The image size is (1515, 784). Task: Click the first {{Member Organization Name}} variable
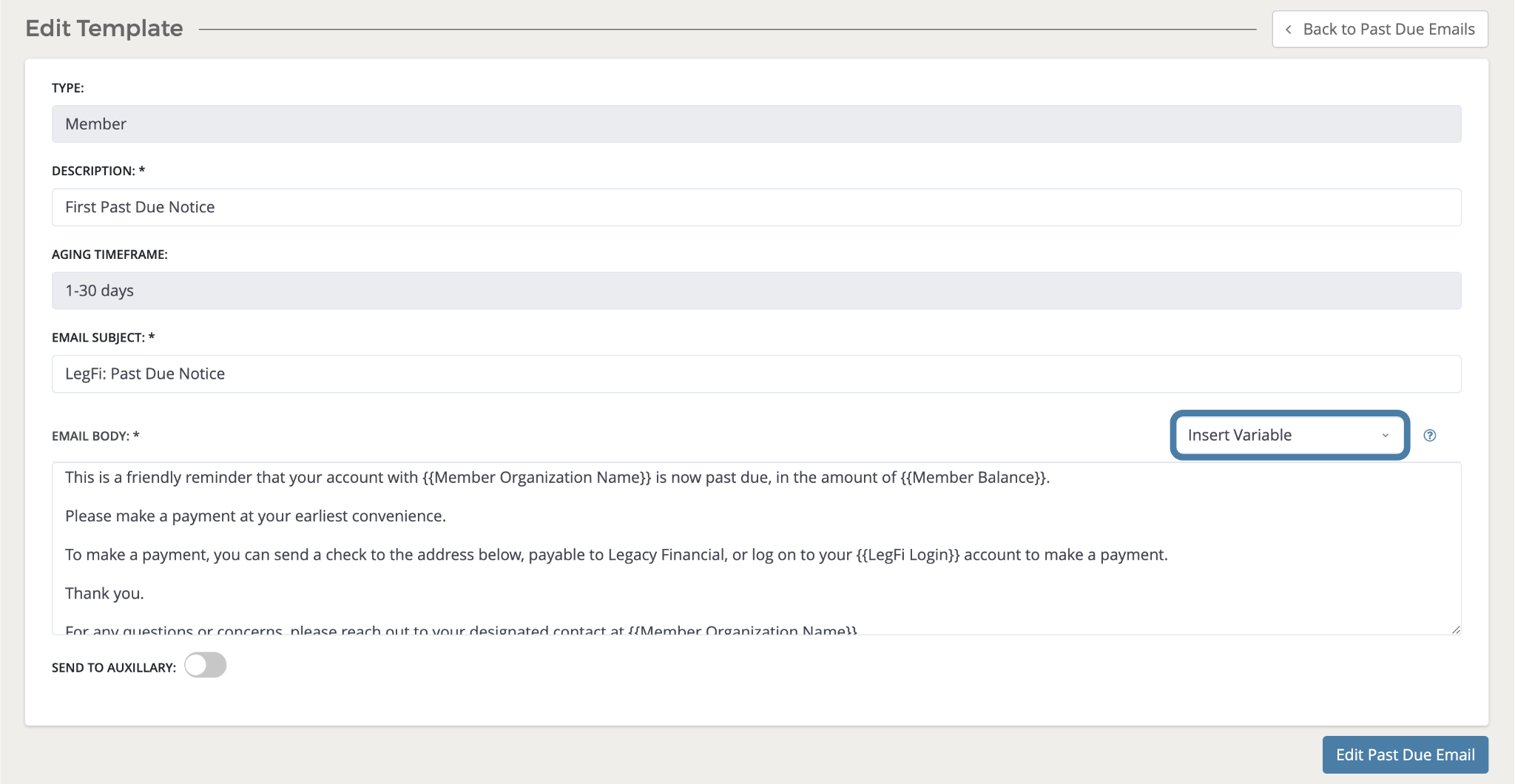coord(536,478)
